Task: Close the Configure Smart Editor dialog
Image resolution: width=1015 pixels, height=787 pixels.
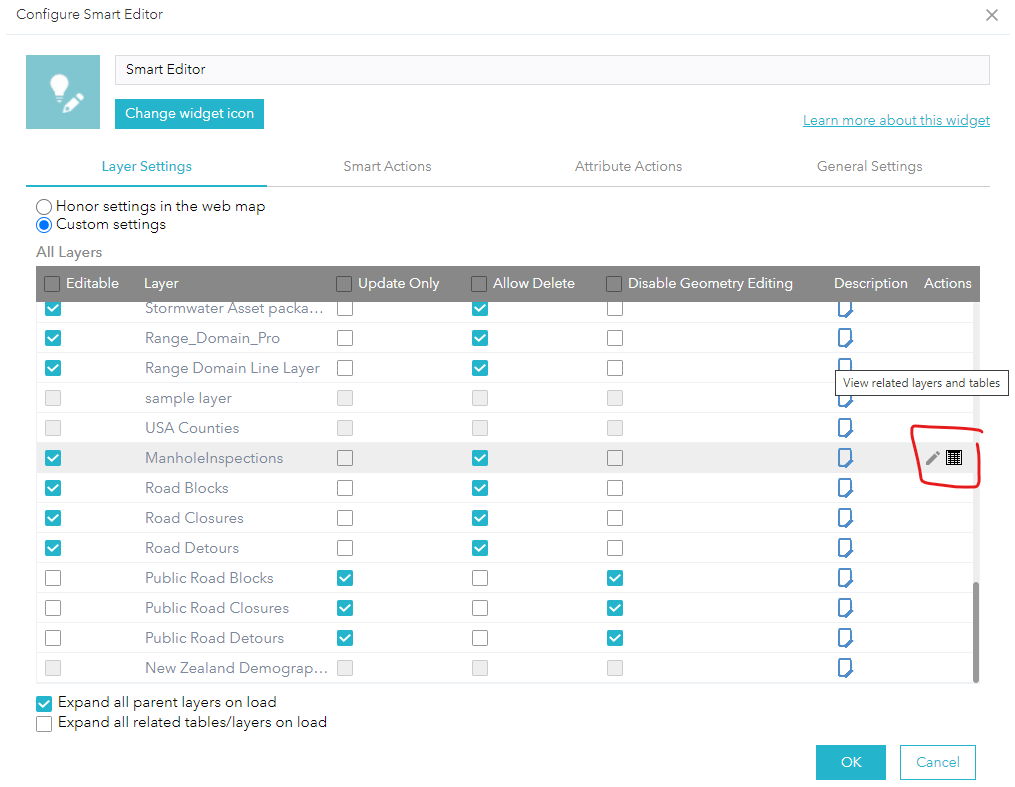Action: click(992, 15)
